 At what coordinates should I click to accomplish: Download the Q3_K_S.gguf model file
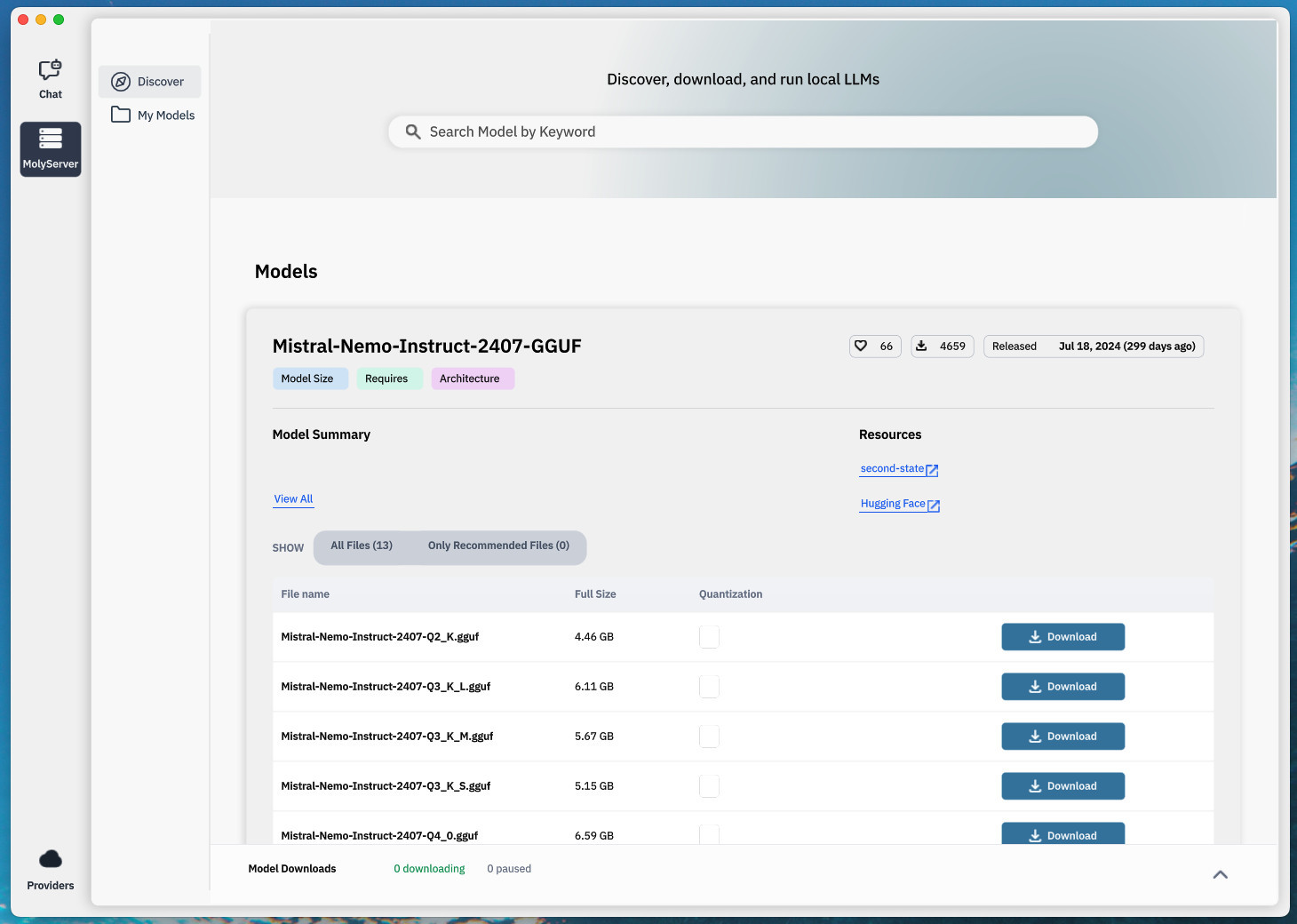1062,786
